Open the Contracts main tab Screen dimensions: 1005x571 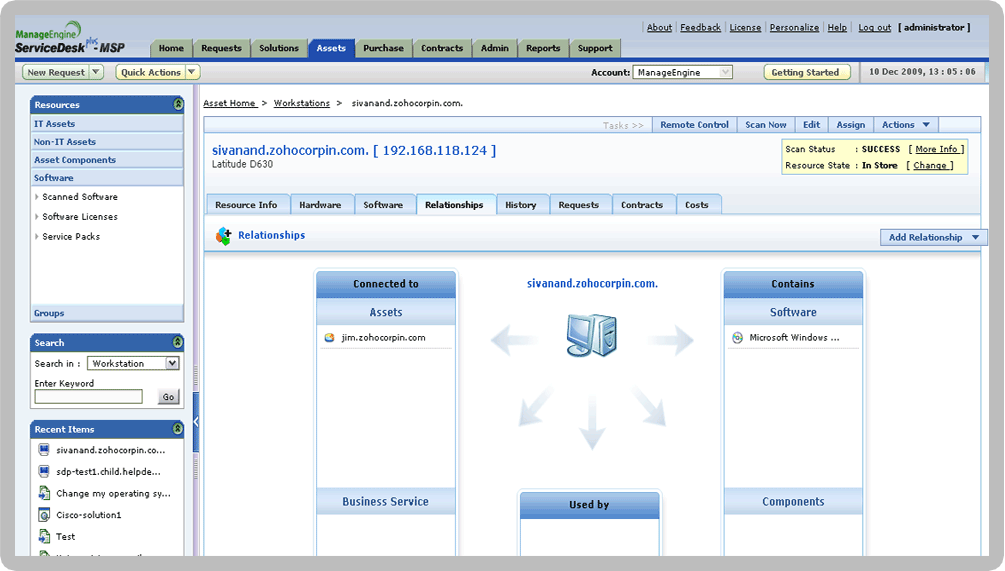click(x=442, y=48)
